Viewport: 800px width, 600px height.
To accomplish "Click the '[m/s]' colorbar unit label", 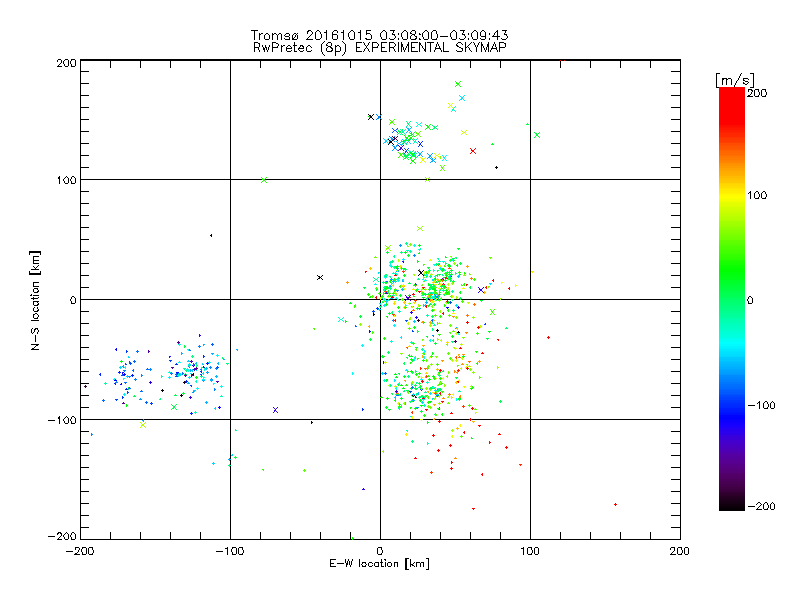I will pyautogui.click(x=735, y=80).
